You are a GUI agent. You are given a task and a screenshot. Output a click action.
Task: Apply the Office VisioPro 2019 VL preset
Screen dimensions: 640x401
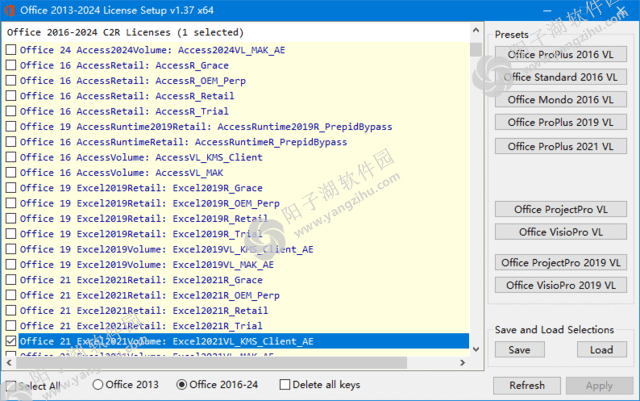561,285
